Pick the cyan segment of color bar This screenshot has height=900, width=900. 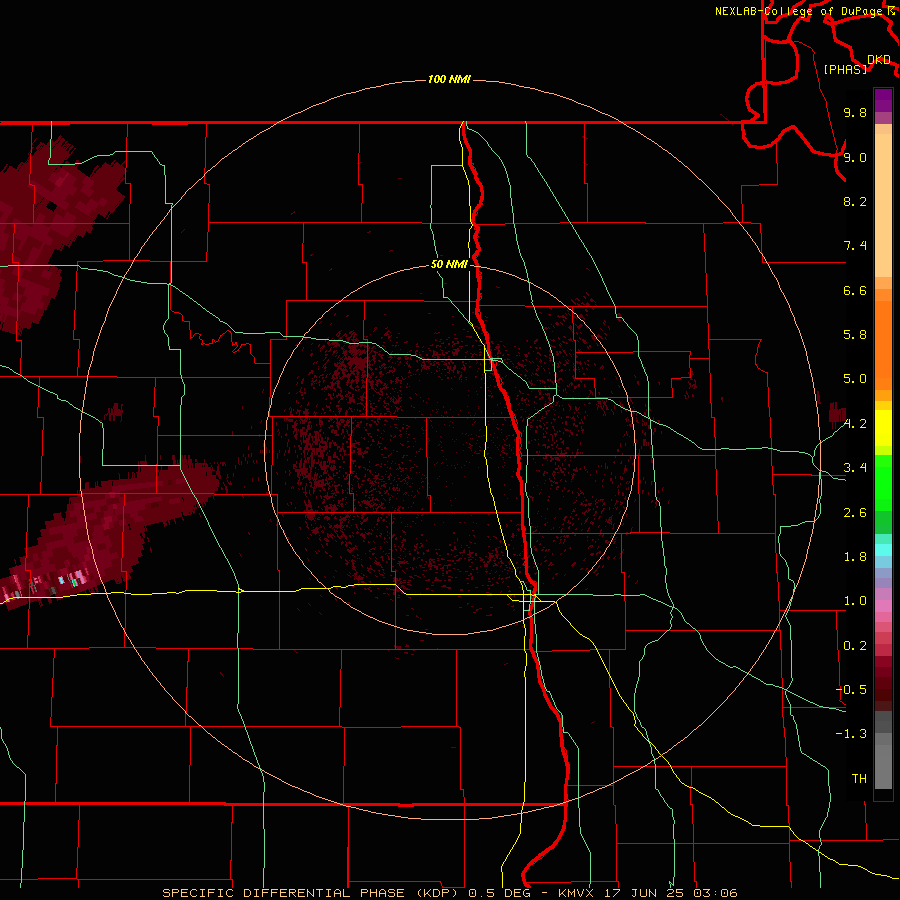883,550
